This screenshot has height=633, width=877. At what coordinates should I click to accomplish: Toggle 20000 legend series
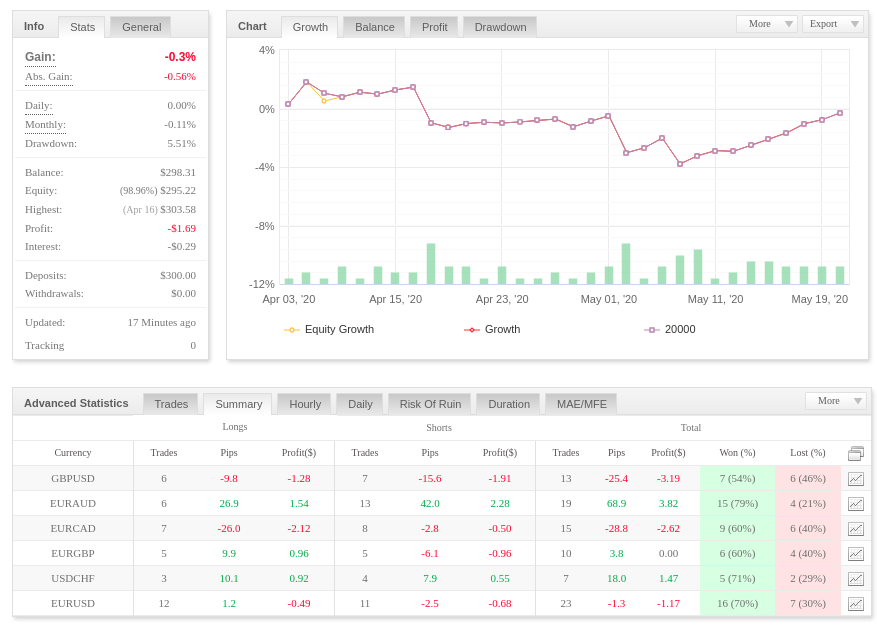pyautogui.click(x=670, y=329)
